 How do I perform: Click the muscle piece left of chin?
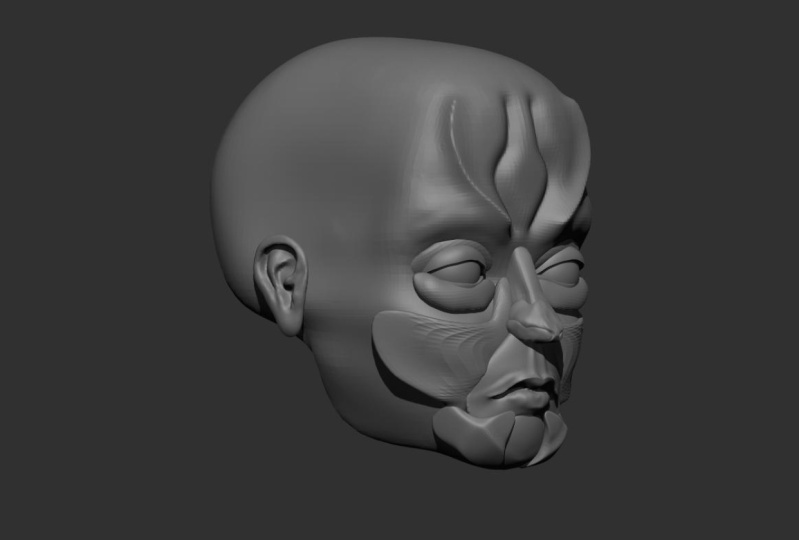[471, 432]
